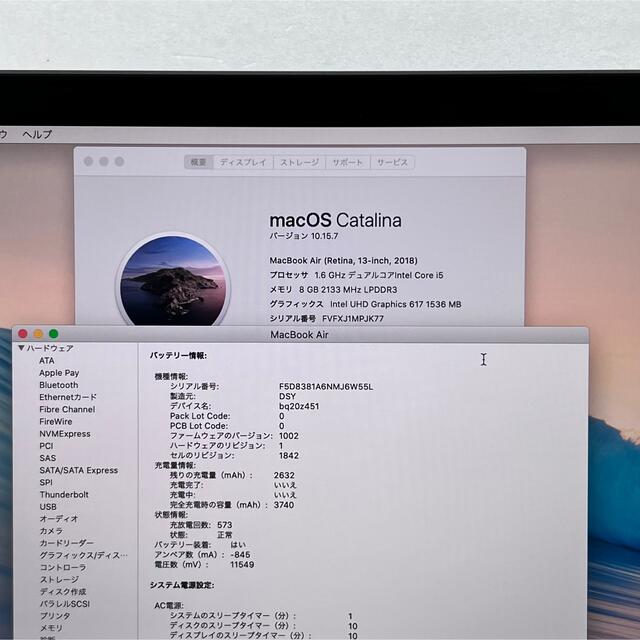
Task: Switch to the サポート tab
Action: coord(347,162)
